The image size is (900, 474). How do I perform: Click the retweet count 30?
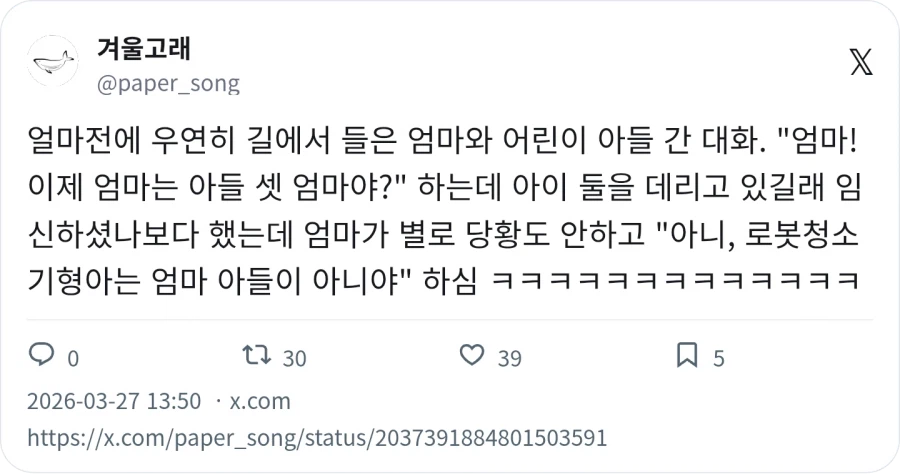click(x=294, y=359)
